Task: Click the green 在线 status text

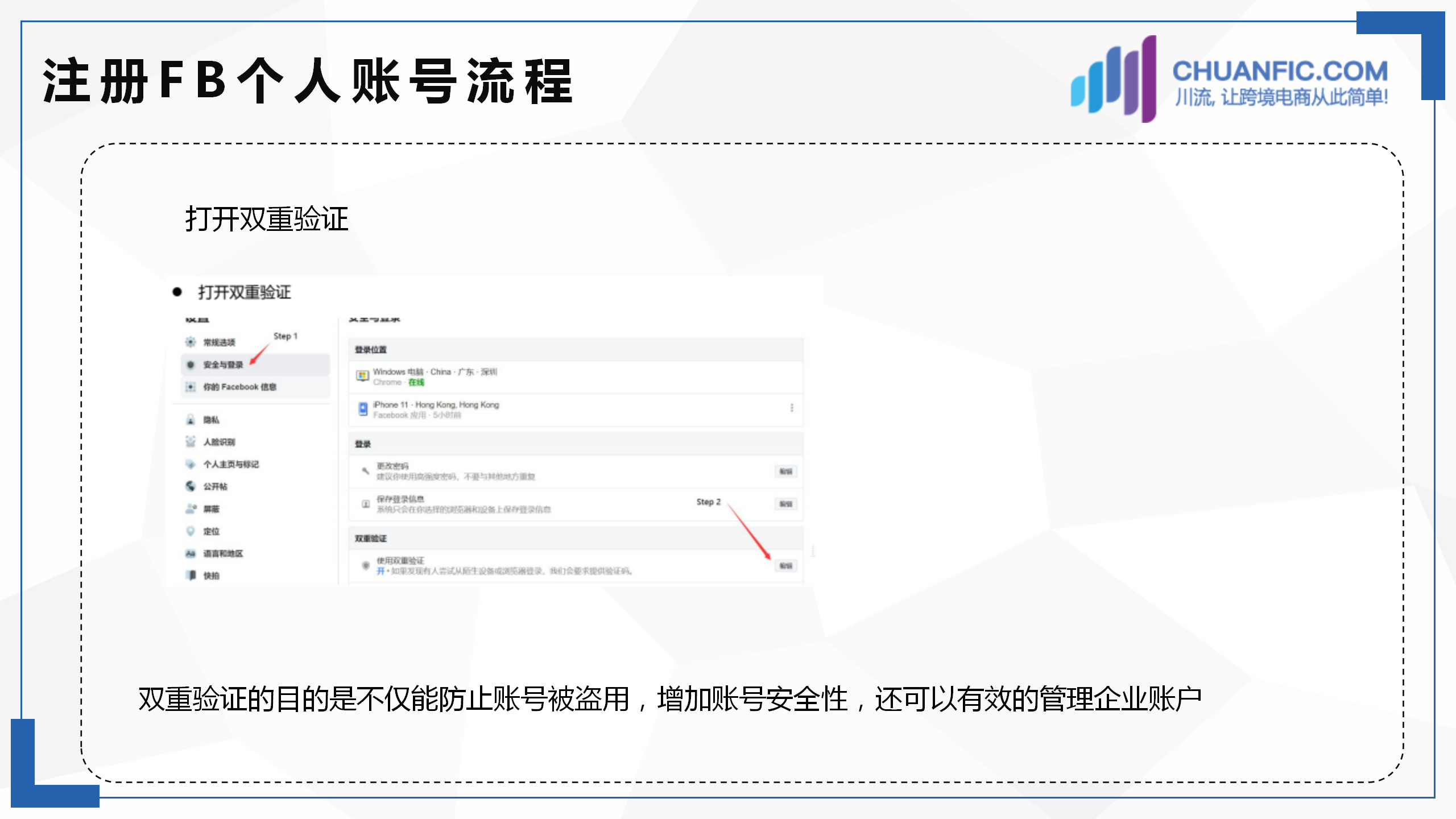Action: point(416,382)
